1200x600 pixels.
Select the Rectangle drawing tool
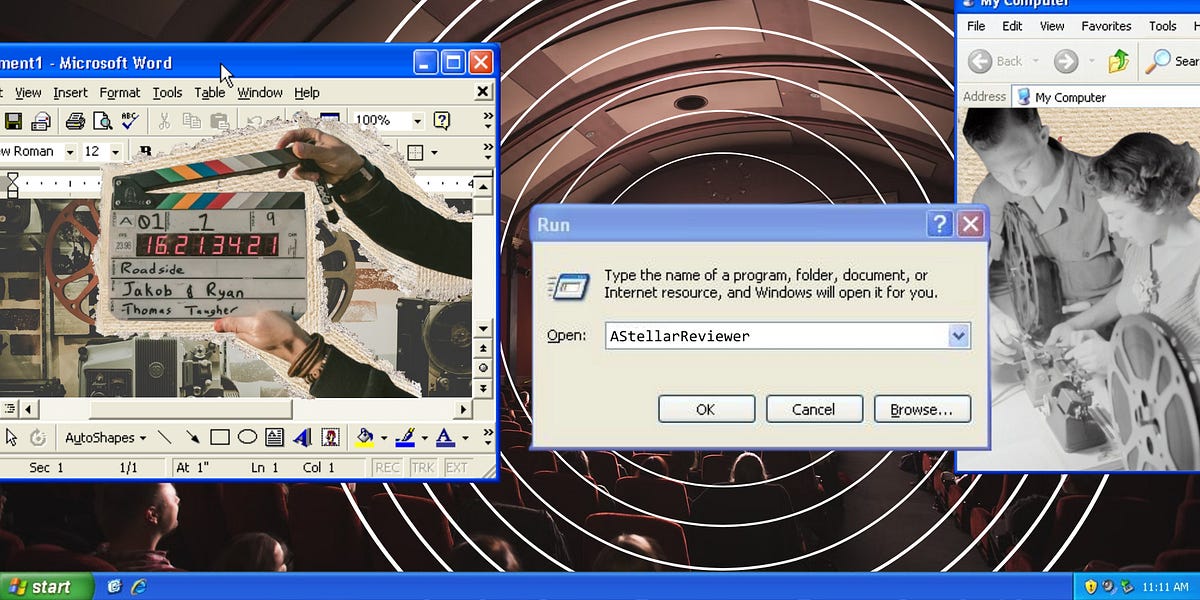coord(220,437)
